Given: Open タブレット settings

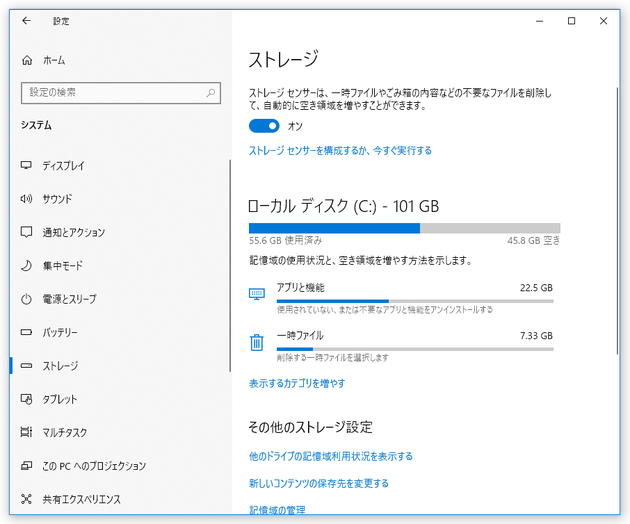Looking at the screenshot, I should tap(120, 399).
